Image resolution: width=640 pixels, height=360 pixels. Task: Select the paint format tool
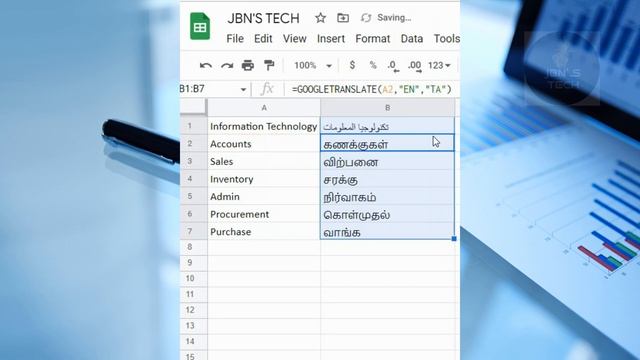(x=269, y=65)
